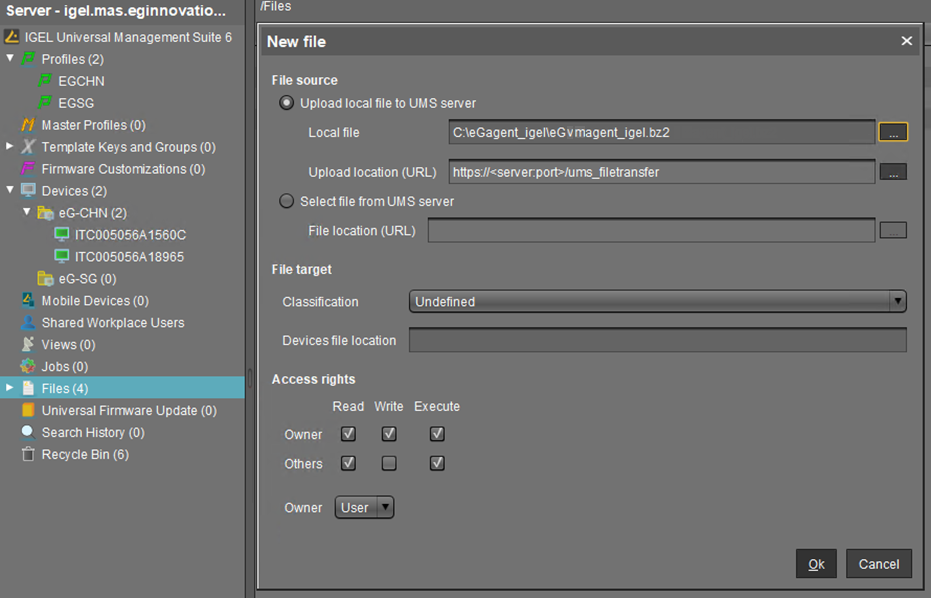Cancel the New file dialog

[879, 564]
